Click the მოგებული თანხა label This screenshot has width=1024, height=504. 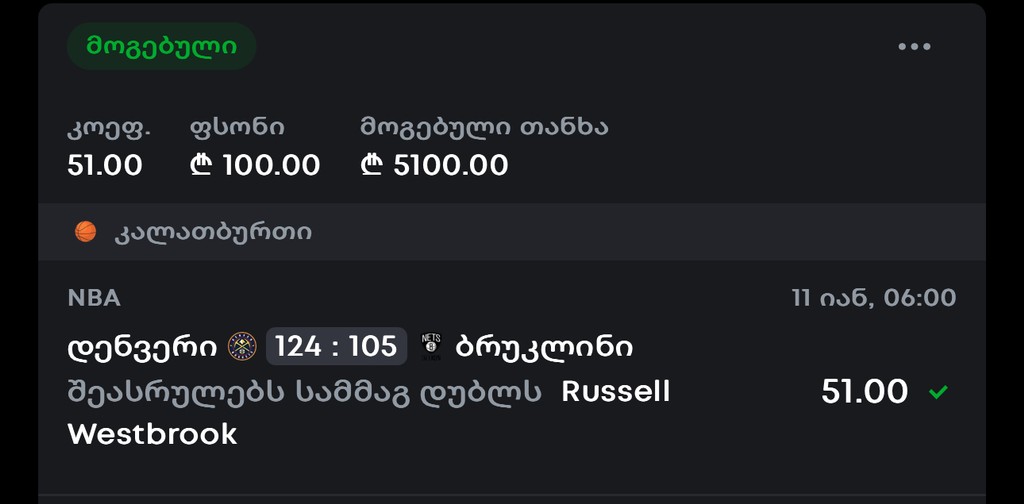[484, 127]
